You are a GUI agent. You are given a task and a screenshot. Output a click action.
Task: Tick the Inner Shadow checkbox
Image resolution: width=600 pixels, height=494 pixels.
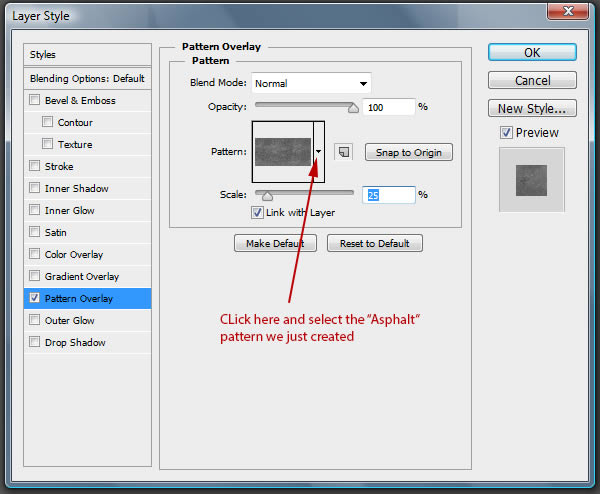coord(34,188)
